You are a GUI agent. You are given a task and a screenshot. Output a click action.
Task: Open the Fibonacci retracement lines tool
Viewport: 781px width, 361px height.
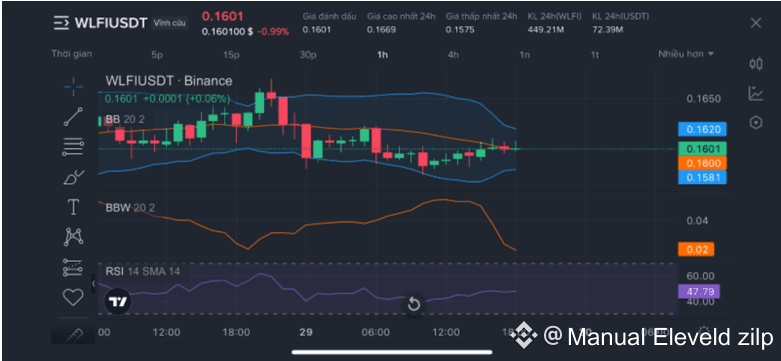[73, 146]
